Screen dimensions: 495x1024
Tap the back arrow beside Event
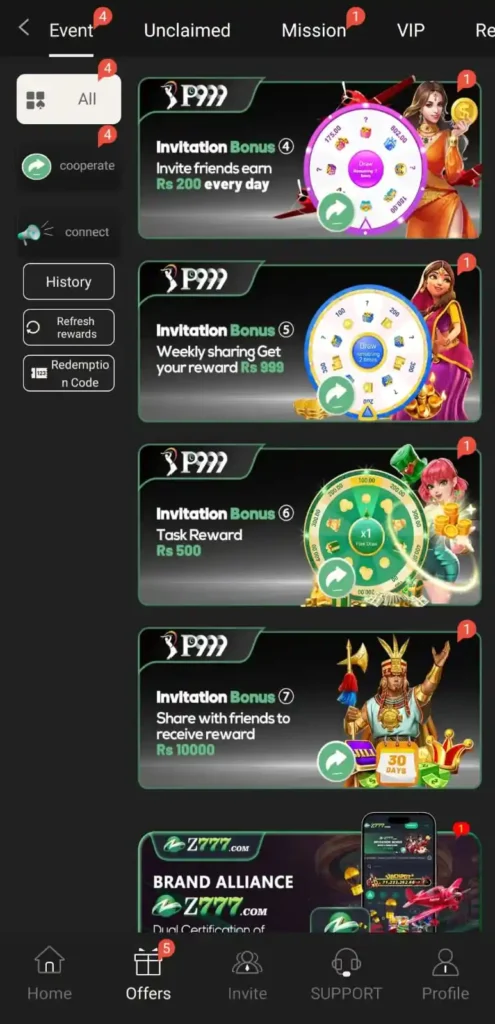click(x=24, y=27)
